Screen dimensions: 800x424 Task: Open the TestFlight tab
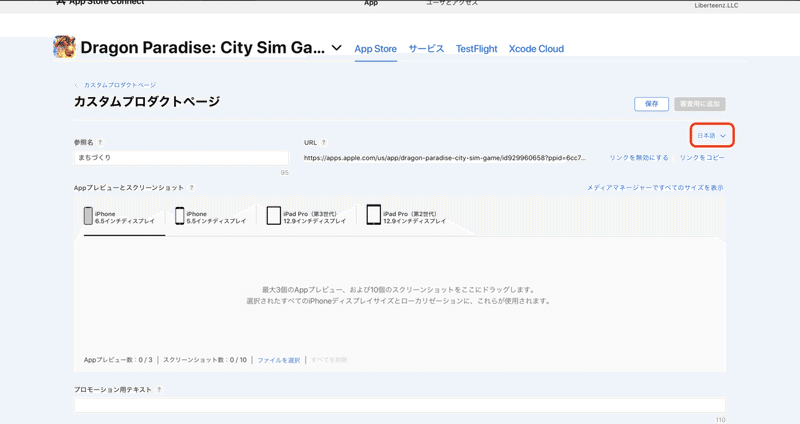(477, 49)
